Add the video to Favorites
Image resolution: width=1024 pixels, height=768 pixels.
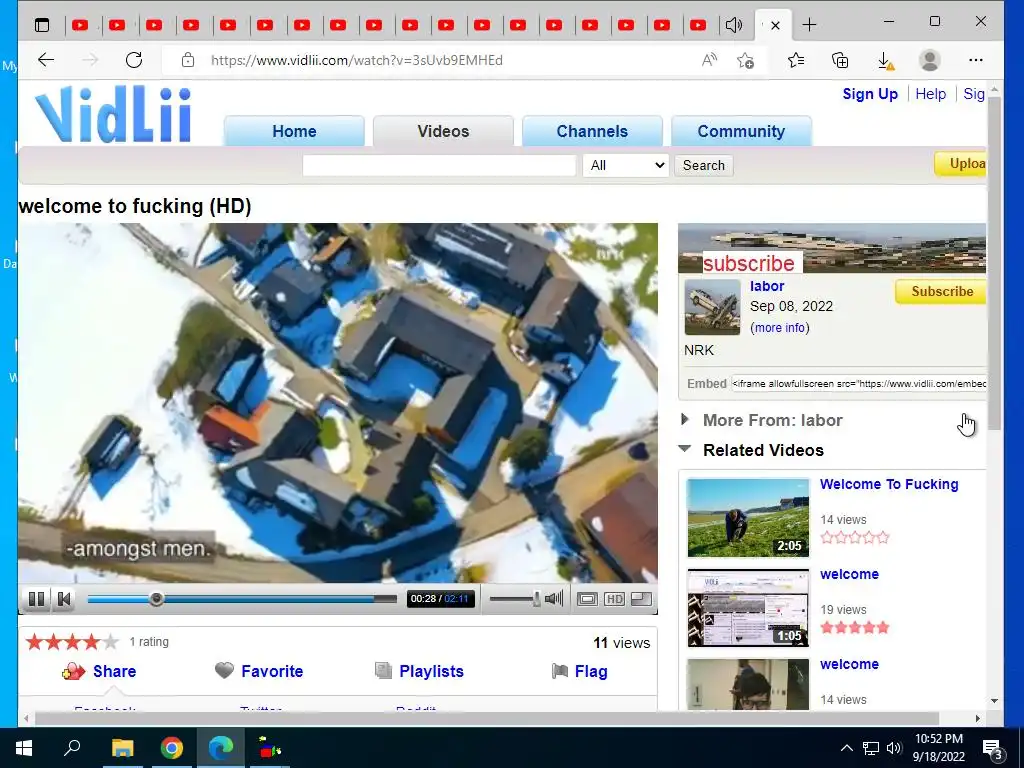coord(272,671)
